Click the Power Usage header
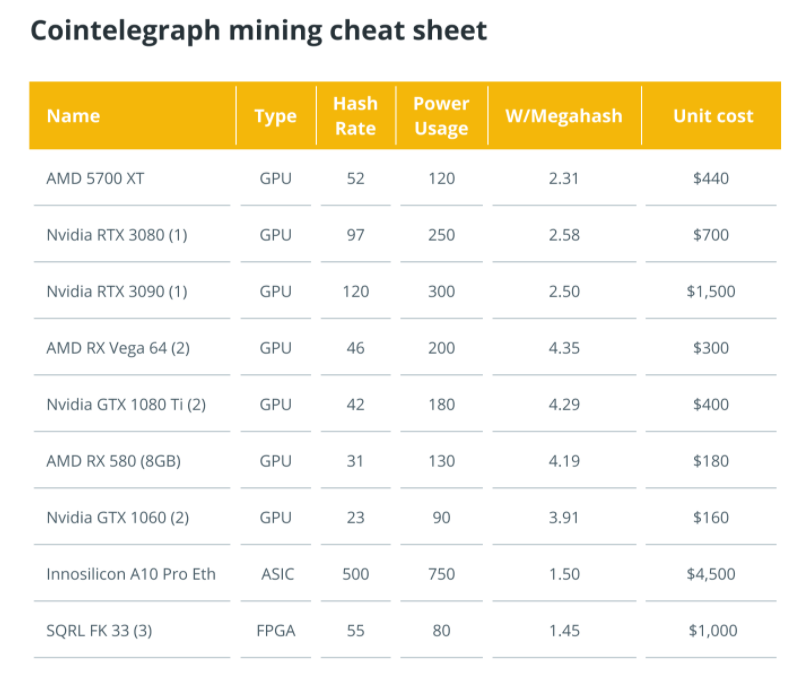811x675 pixels. 441,116
